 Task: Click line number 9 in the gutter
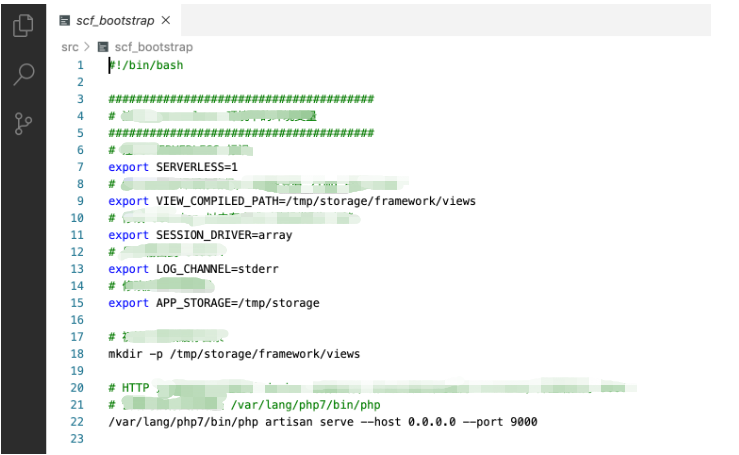pos(80,201)
